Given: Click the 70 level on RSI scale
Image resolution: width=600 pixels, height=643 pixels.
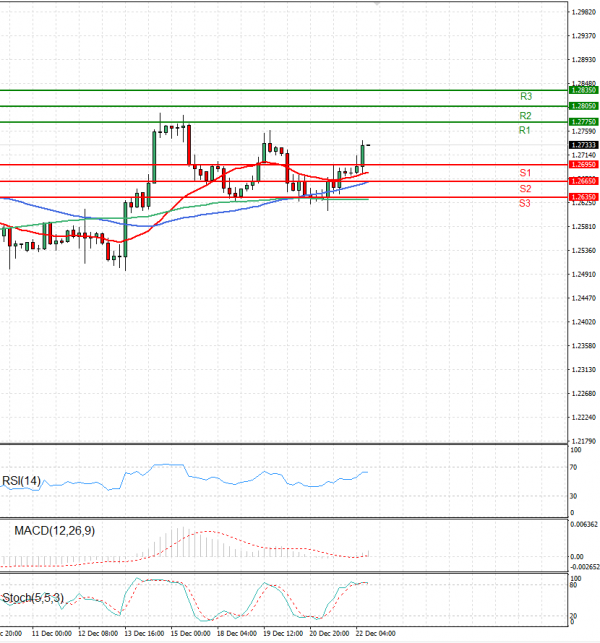Looking at the screenshot, I should coord(573,467).
